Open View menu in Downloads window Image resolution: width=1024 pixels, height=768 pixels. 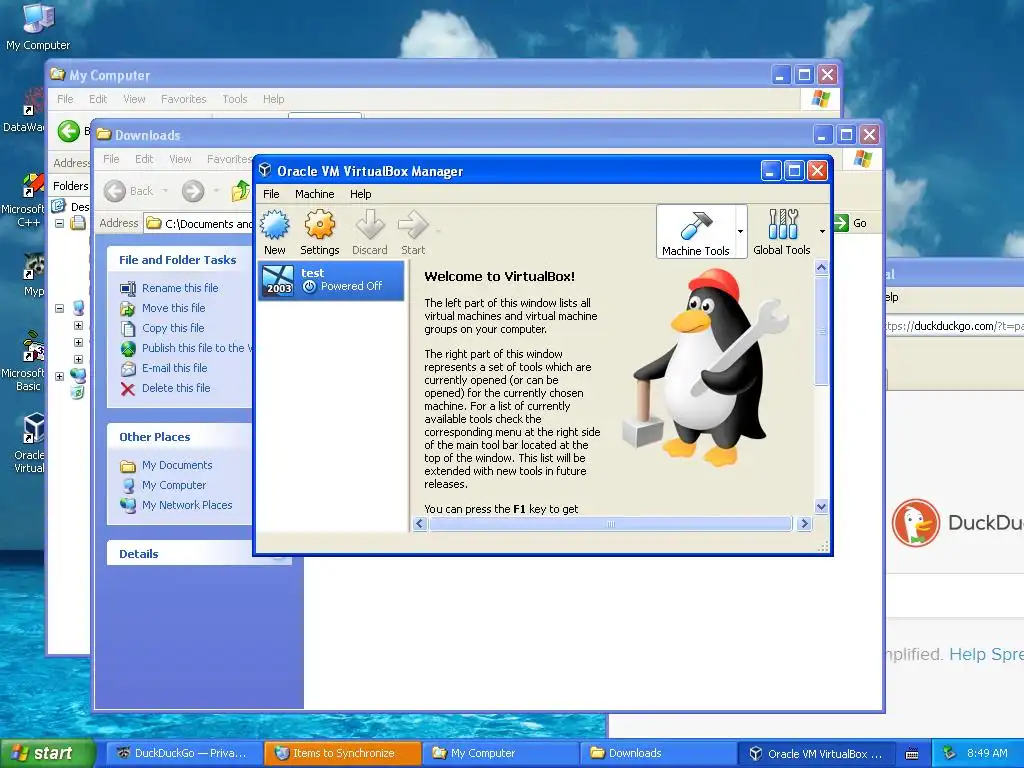[180, 159]
